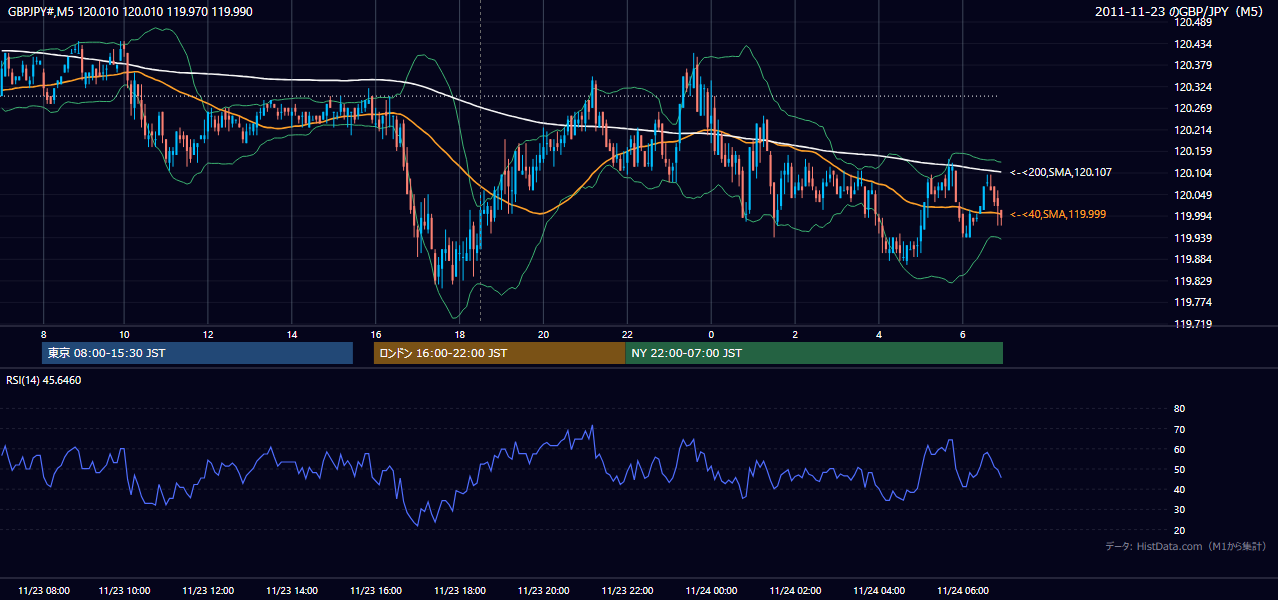Click the 11/23 14:00 bottom time label
Image resolution: width=1278 pixels, height=600 pixels.
[x=292, y=590]
